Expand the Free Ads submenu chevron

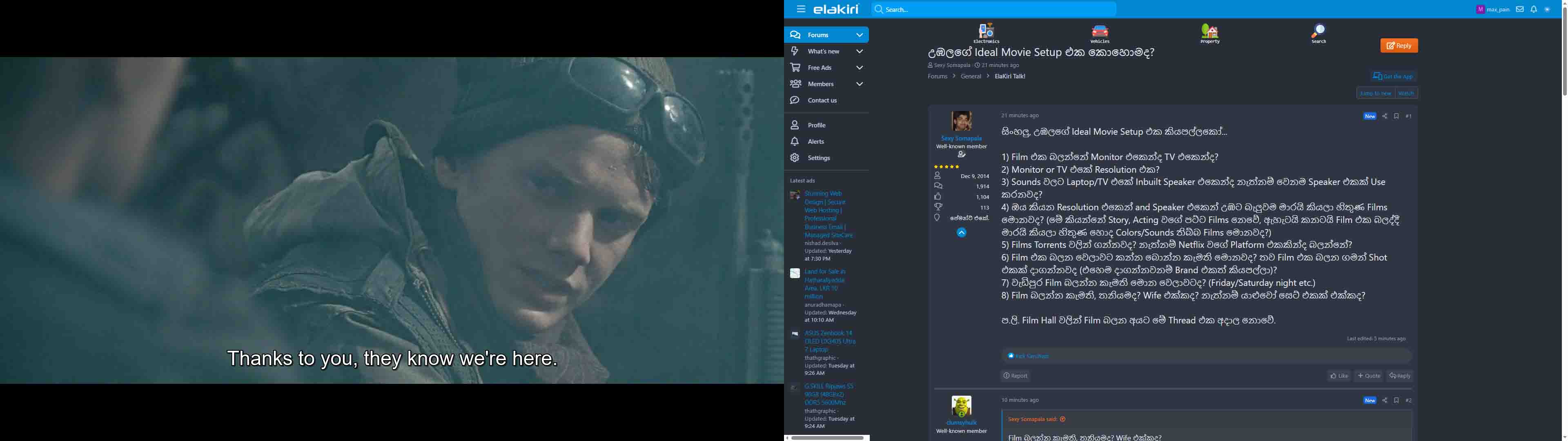(x=860, y=68)
